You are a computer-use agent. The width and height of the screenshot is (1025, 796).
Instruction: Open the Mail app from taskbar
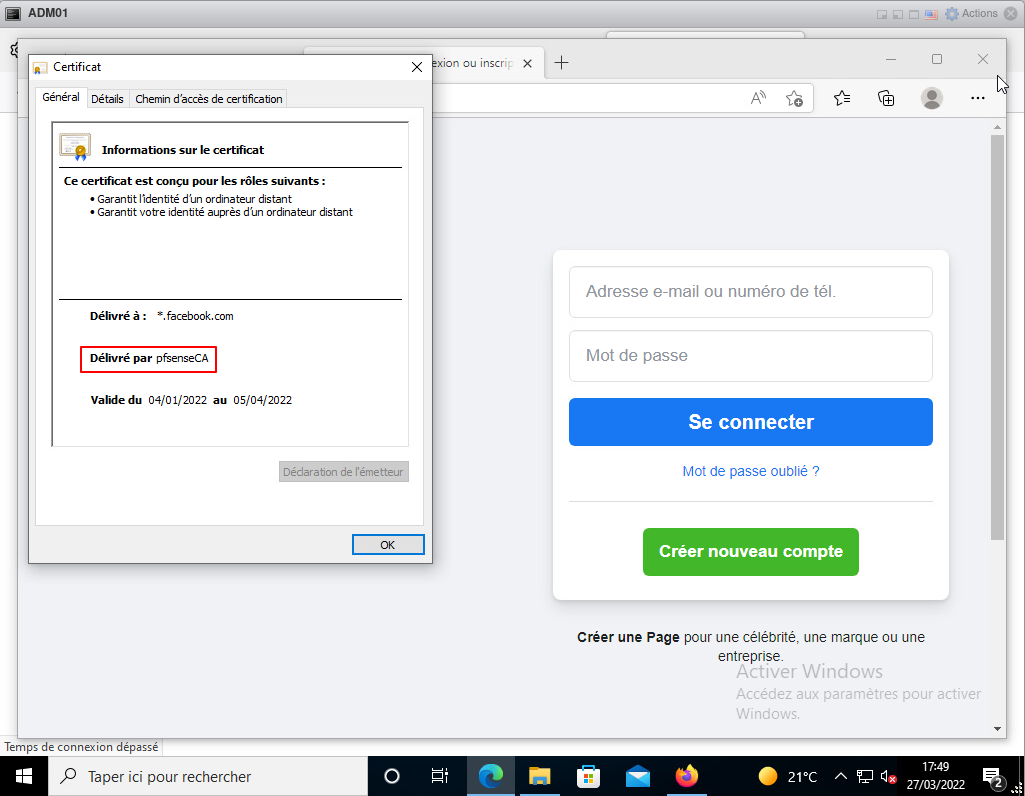(x=638, y=776)
